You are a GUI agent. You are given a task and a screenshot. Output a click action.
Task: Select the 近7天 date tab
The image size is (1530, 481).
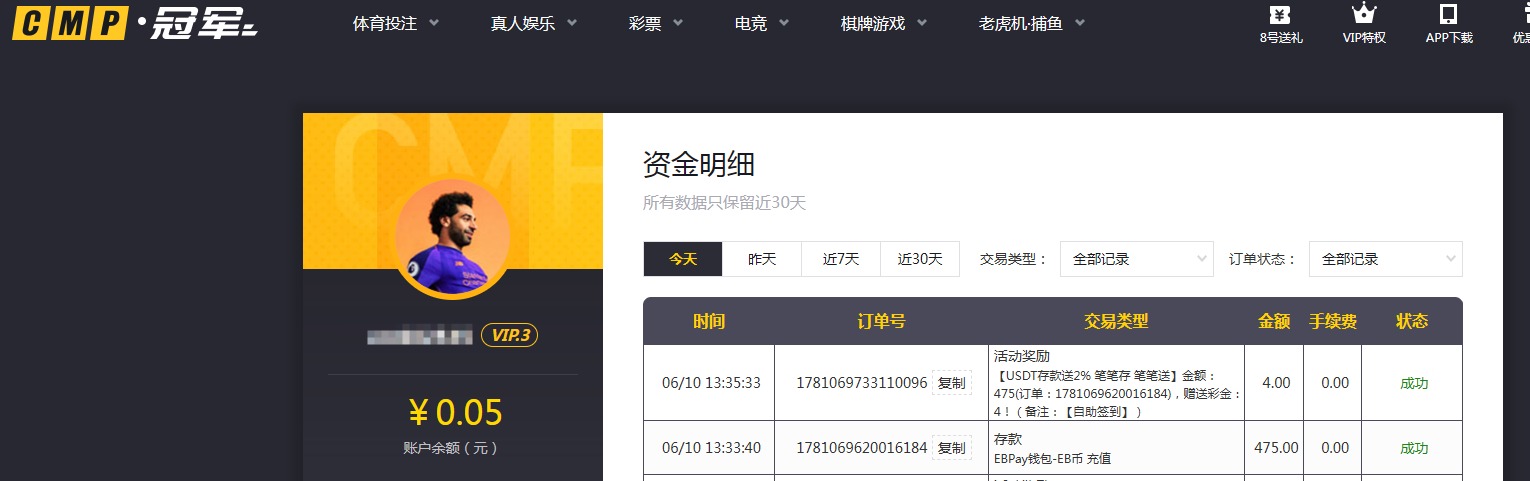pyautogui.click(x=841, y=259)
